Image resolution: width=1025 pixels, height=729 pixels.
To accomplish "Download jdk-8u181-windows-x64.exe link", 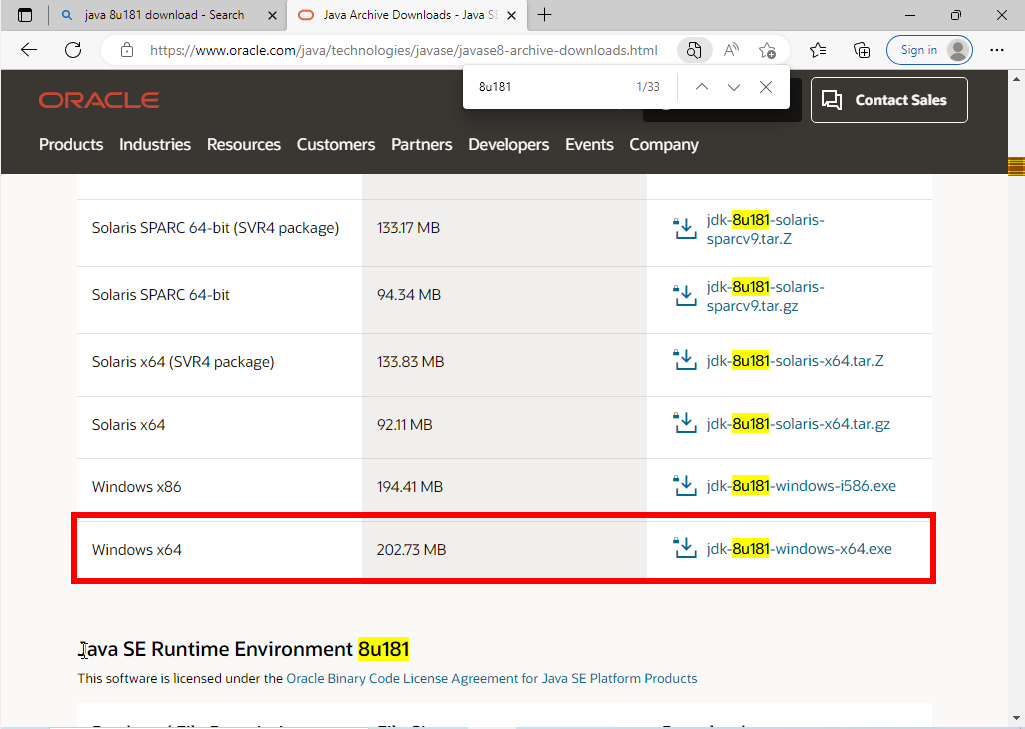I will tap(799, 549).
